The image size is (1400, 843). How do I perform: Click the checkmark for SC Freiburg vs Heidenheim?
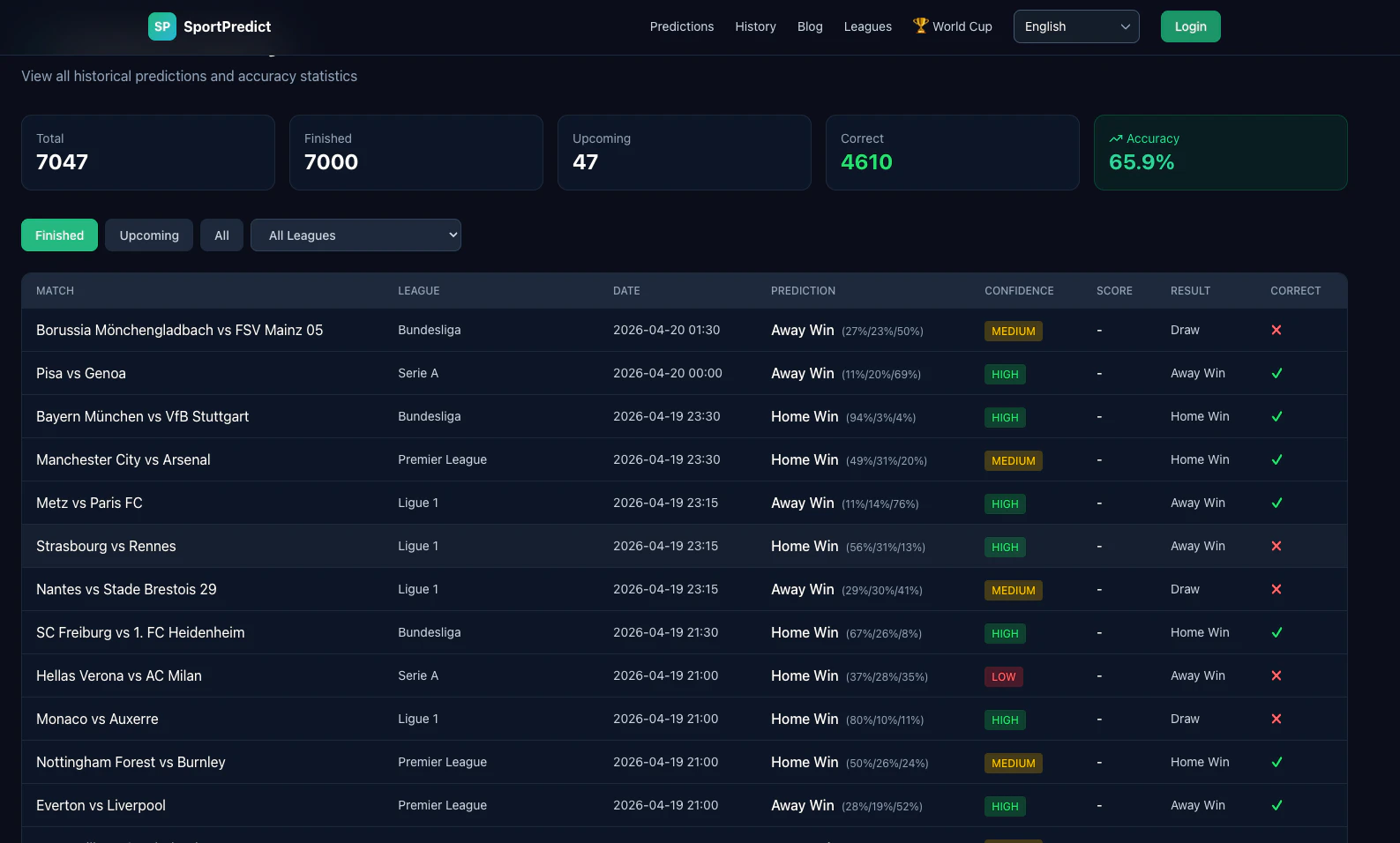[x=1276, y=632]
